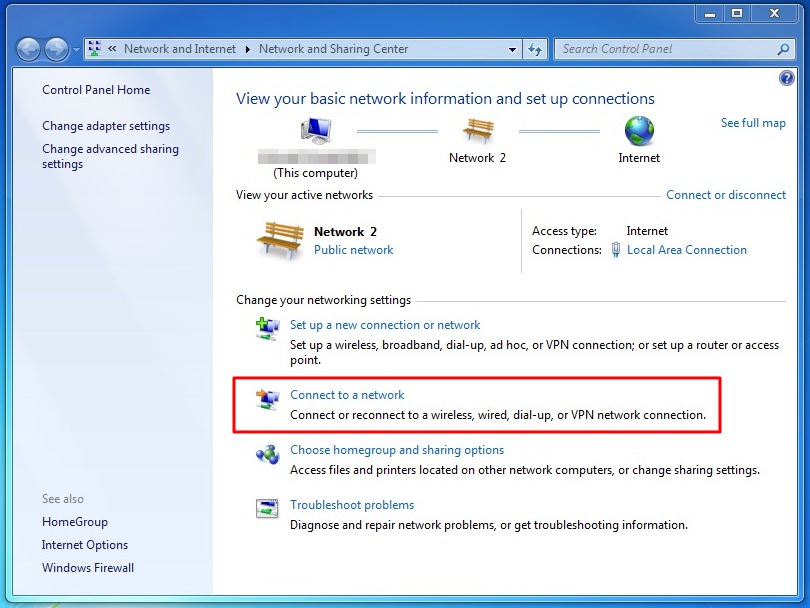Click the Set up new connection icon

[267, 329]
